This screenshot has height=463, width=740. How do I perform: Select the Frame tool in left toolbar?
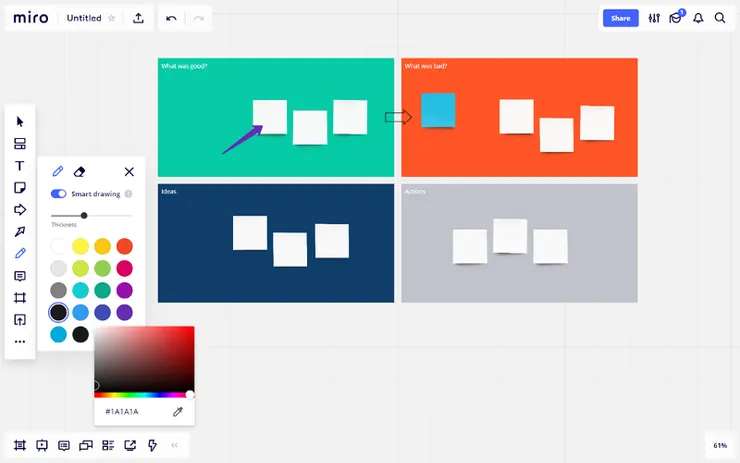(x=20, y=298)
